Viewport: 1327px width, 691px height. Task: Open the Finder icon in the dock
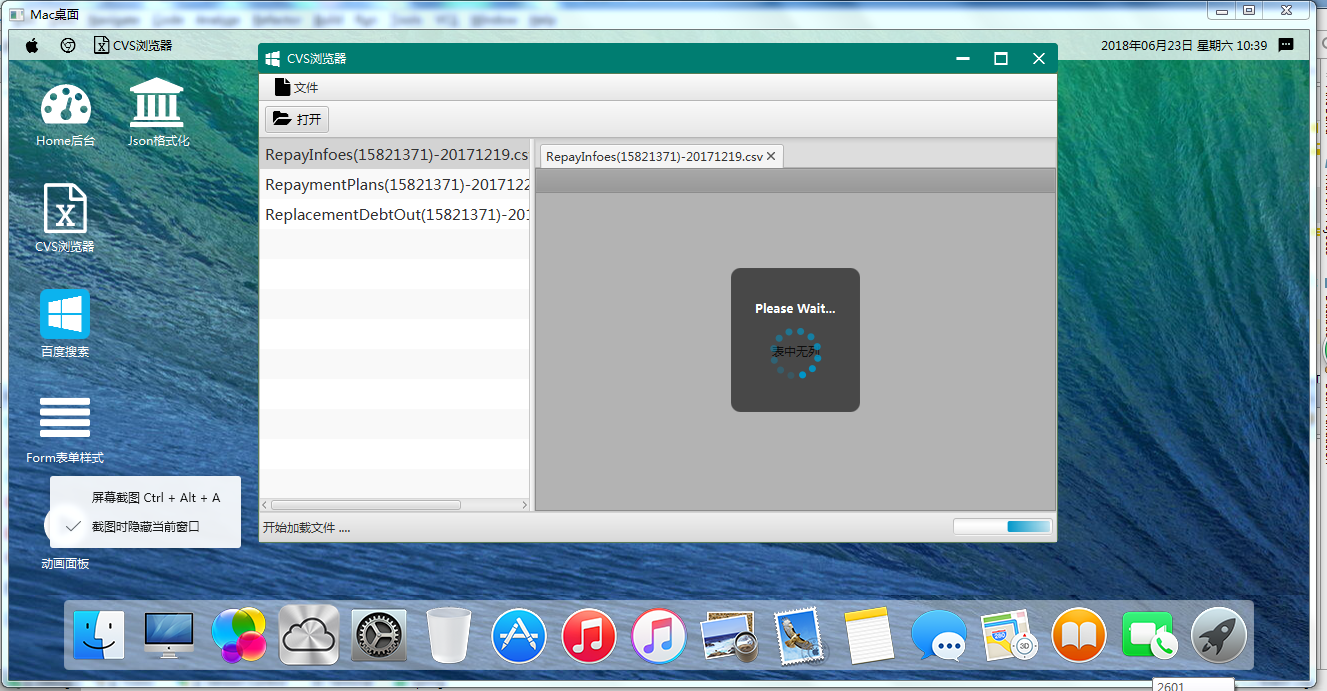(x=99, y=636)
